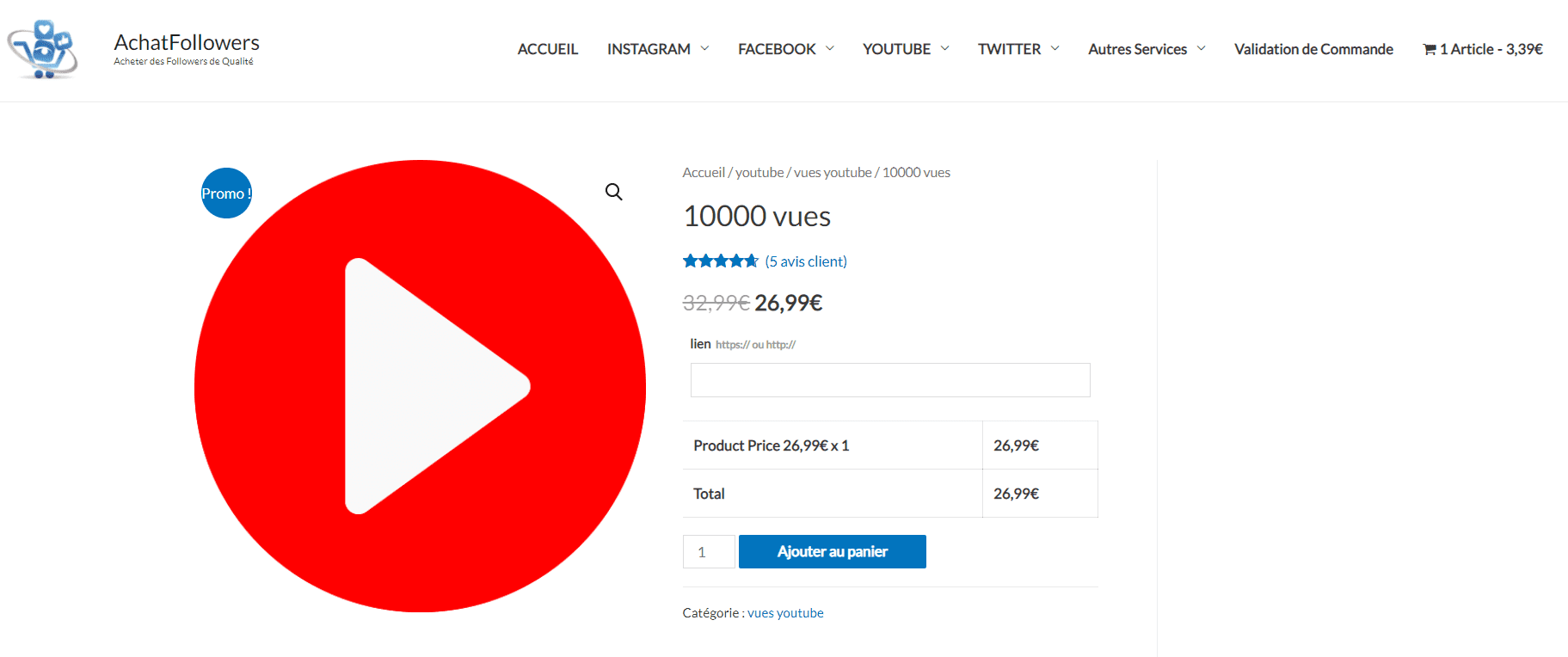1568x657 pixels.
Task: Click the five-star rating icons
Action: point(721,261)
